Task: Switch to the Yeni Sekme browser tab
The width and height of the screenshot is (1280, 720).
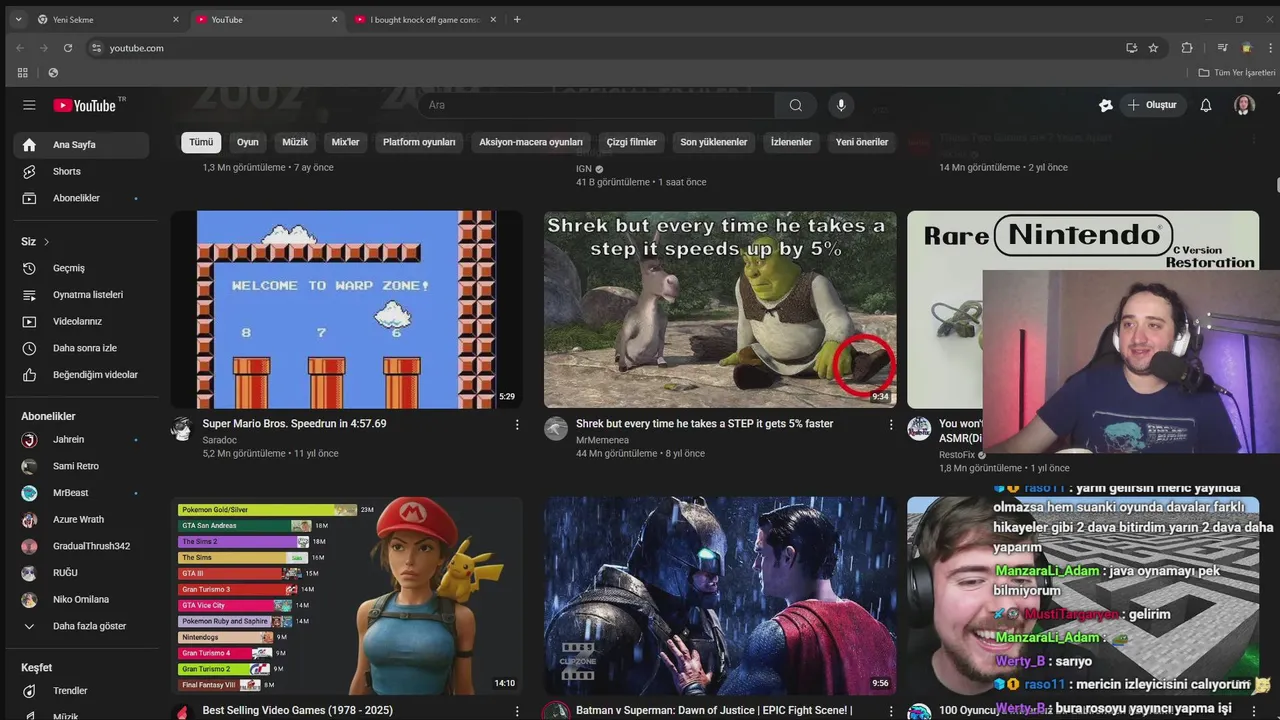Action: click(x=108, y=19)
